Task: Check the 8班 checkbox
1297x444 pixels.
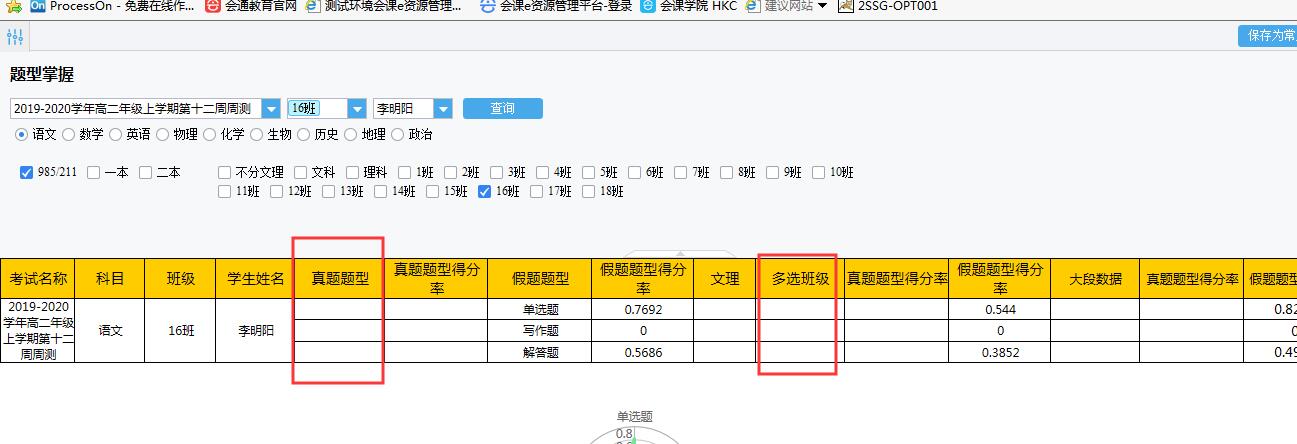Action: coord(726,172)
